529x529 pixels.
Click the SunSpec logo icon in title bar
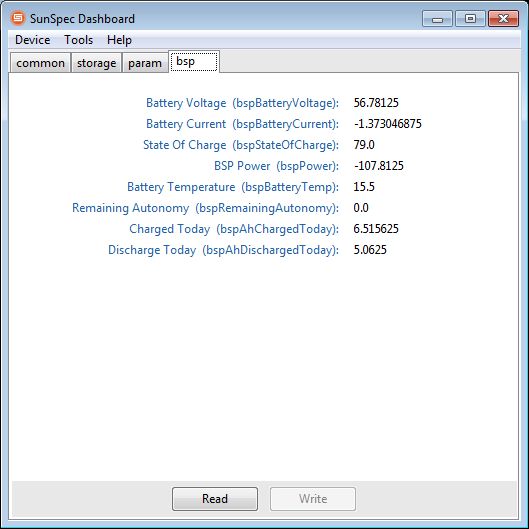coord(18,18)
